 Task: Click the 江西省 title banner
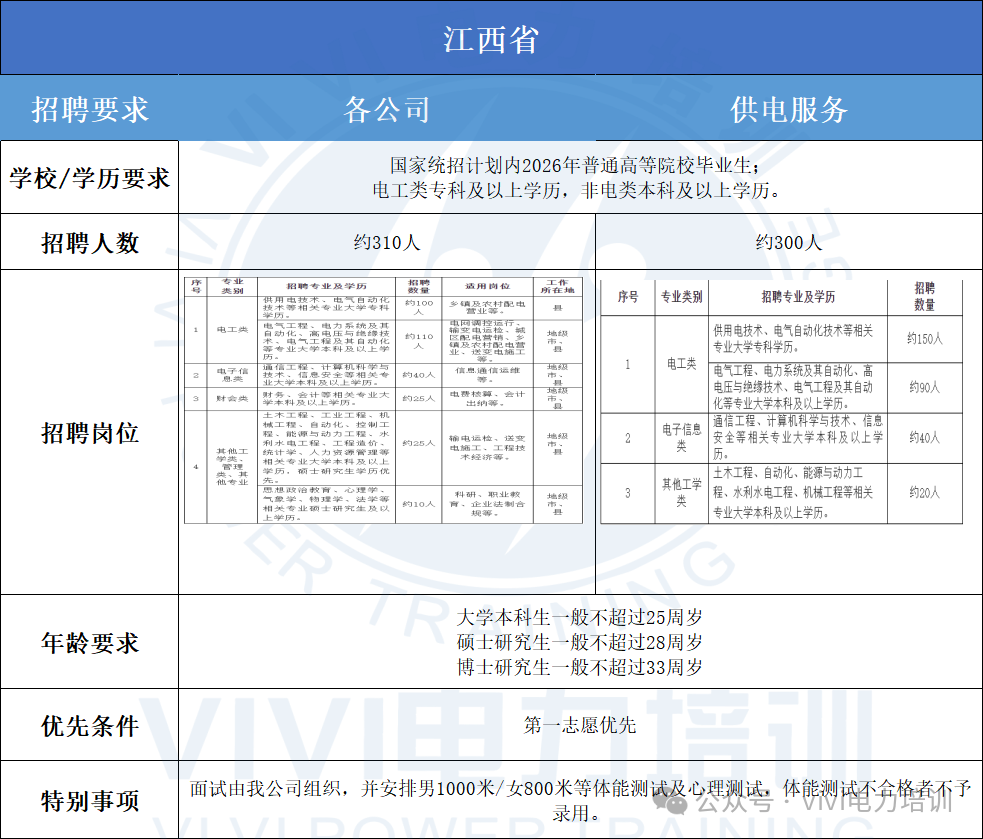491,38
